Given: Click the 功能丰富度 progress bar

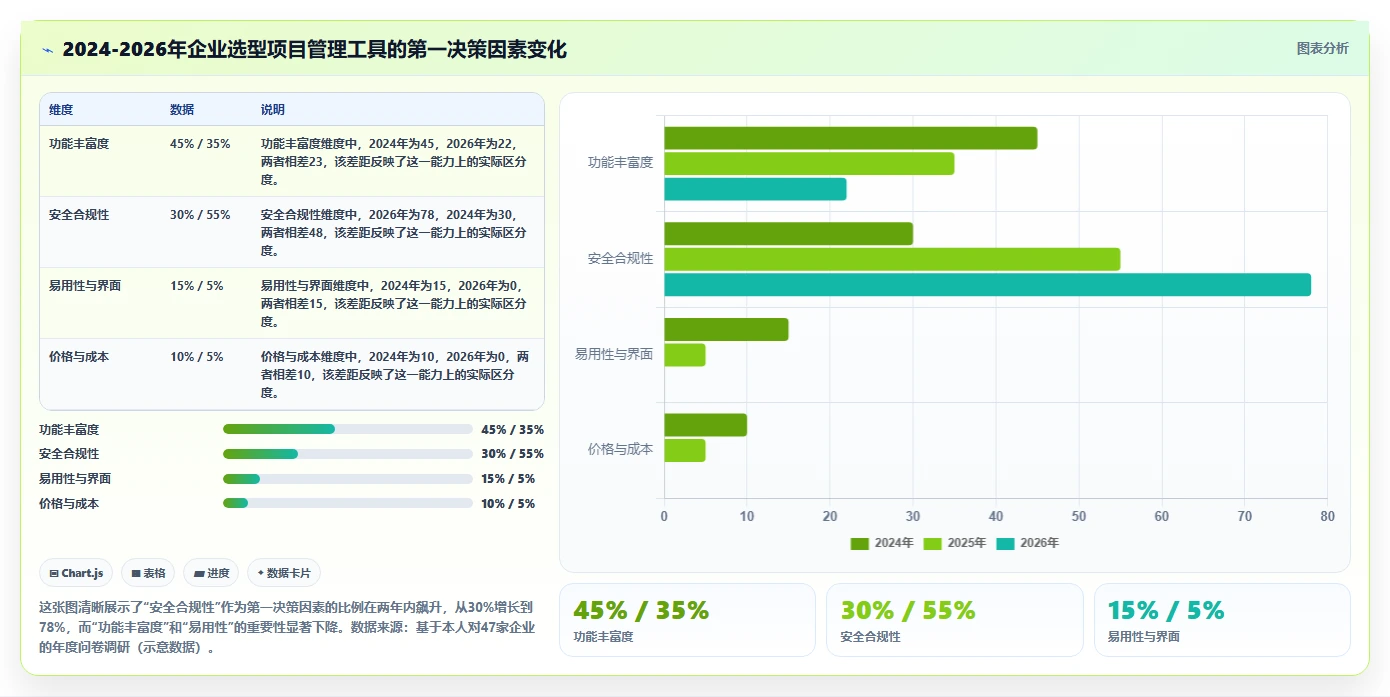Looking at the screenshot, I should point(348,429).
